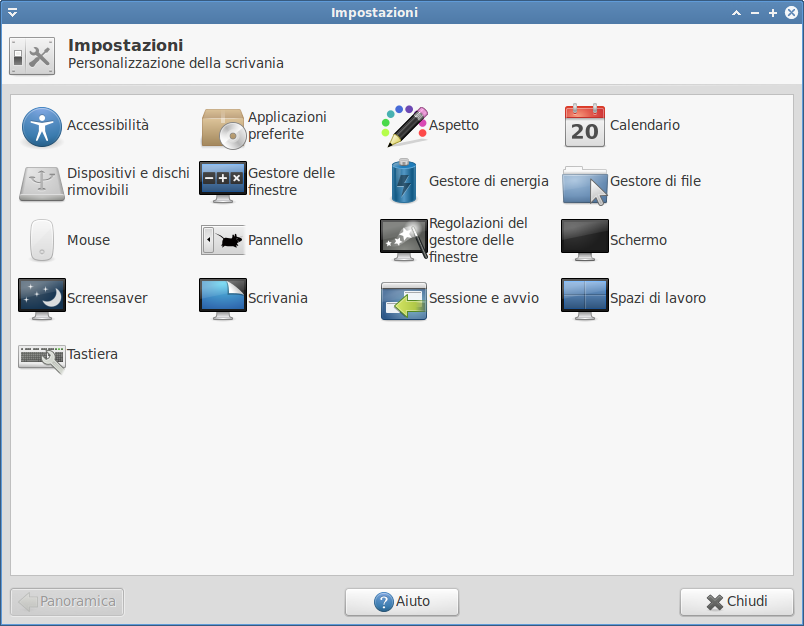Open the Scrivania desktop icon
804x626 pixels.
pos(223,299)
